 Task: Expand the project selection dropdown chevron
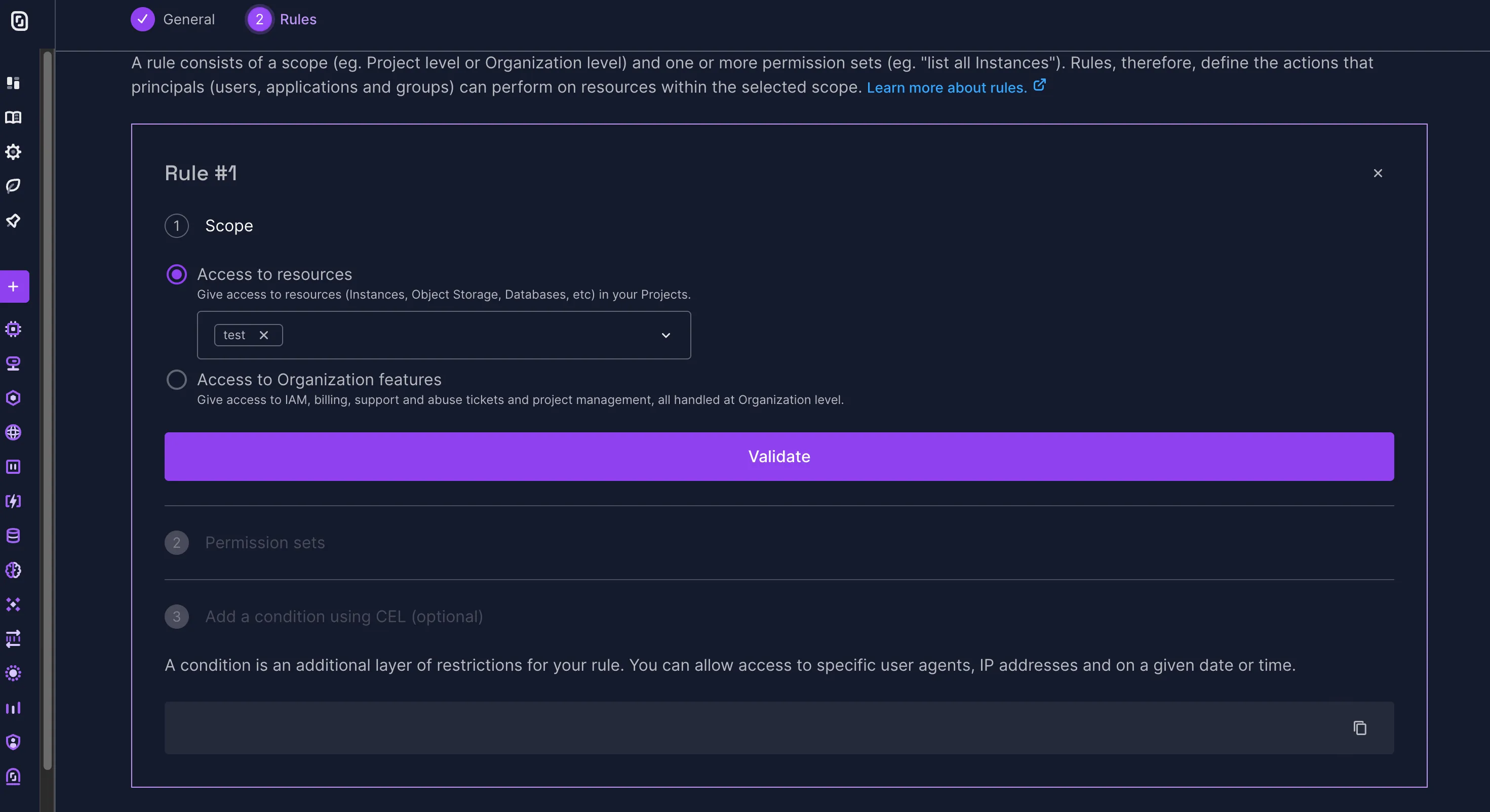[666, 336]
